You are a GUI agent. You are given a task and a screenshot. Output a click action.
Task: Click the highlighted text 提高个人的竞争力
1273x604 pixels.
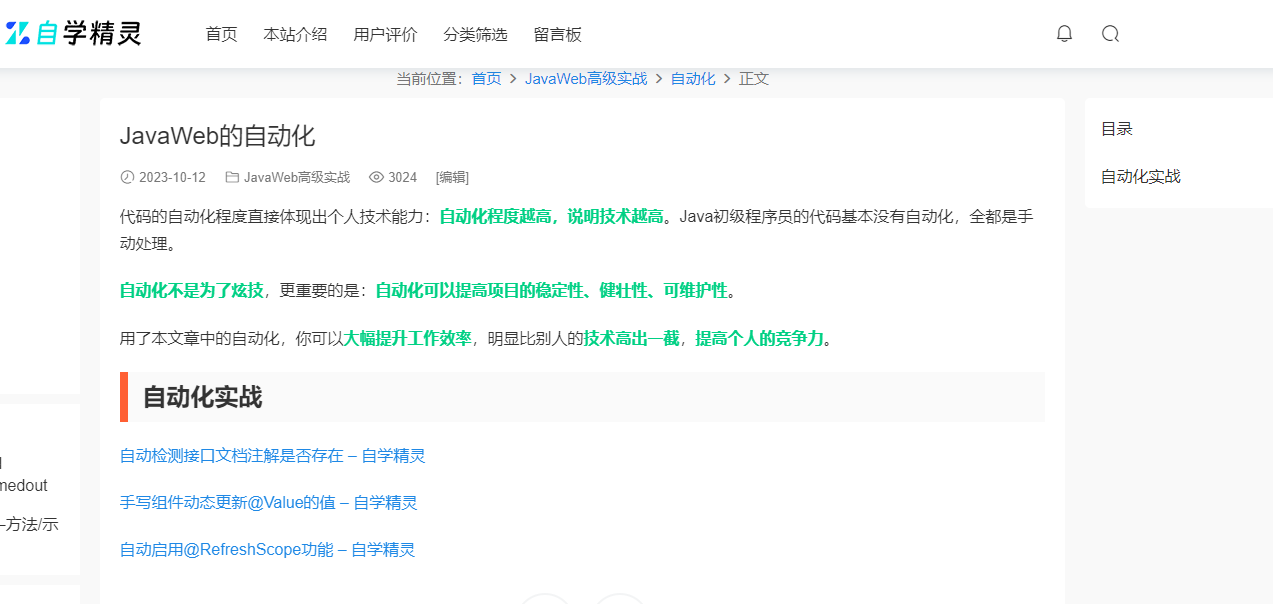click(760, 338)
